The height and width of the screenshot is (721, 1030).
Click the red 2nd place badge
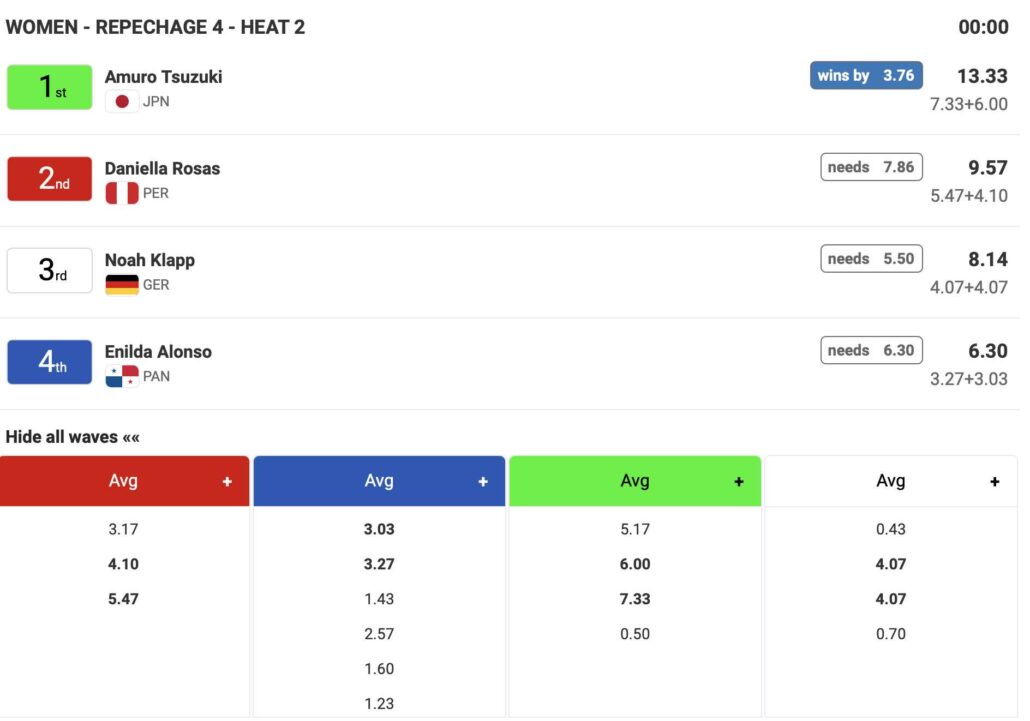pyautogui.click(x=50, y=179)
